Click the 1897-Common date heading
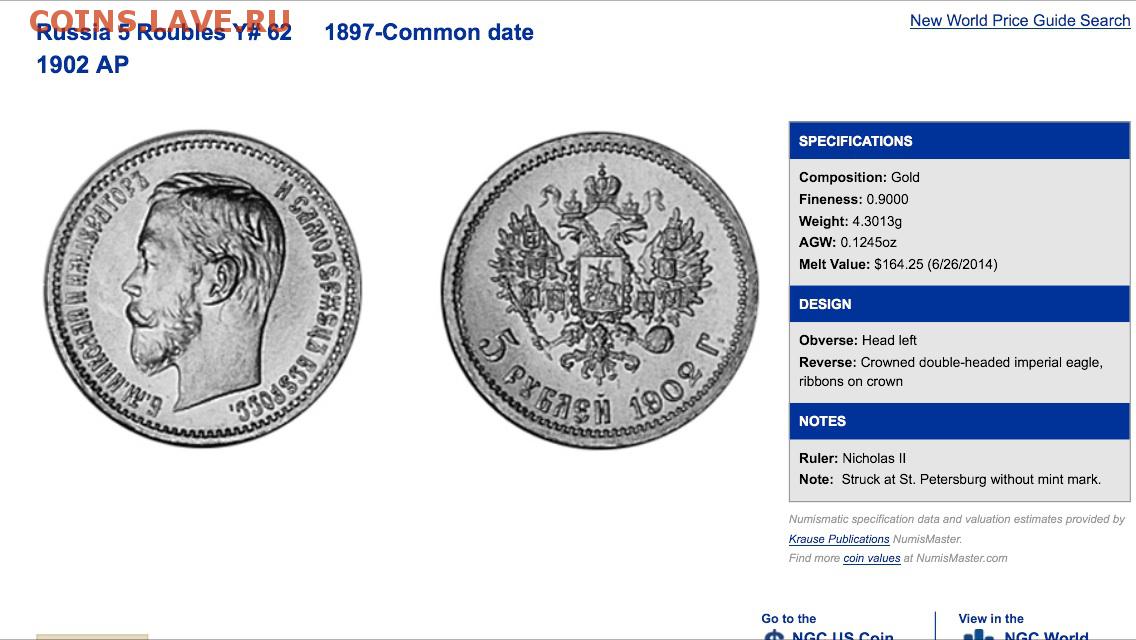 click(x=429, y=33)
